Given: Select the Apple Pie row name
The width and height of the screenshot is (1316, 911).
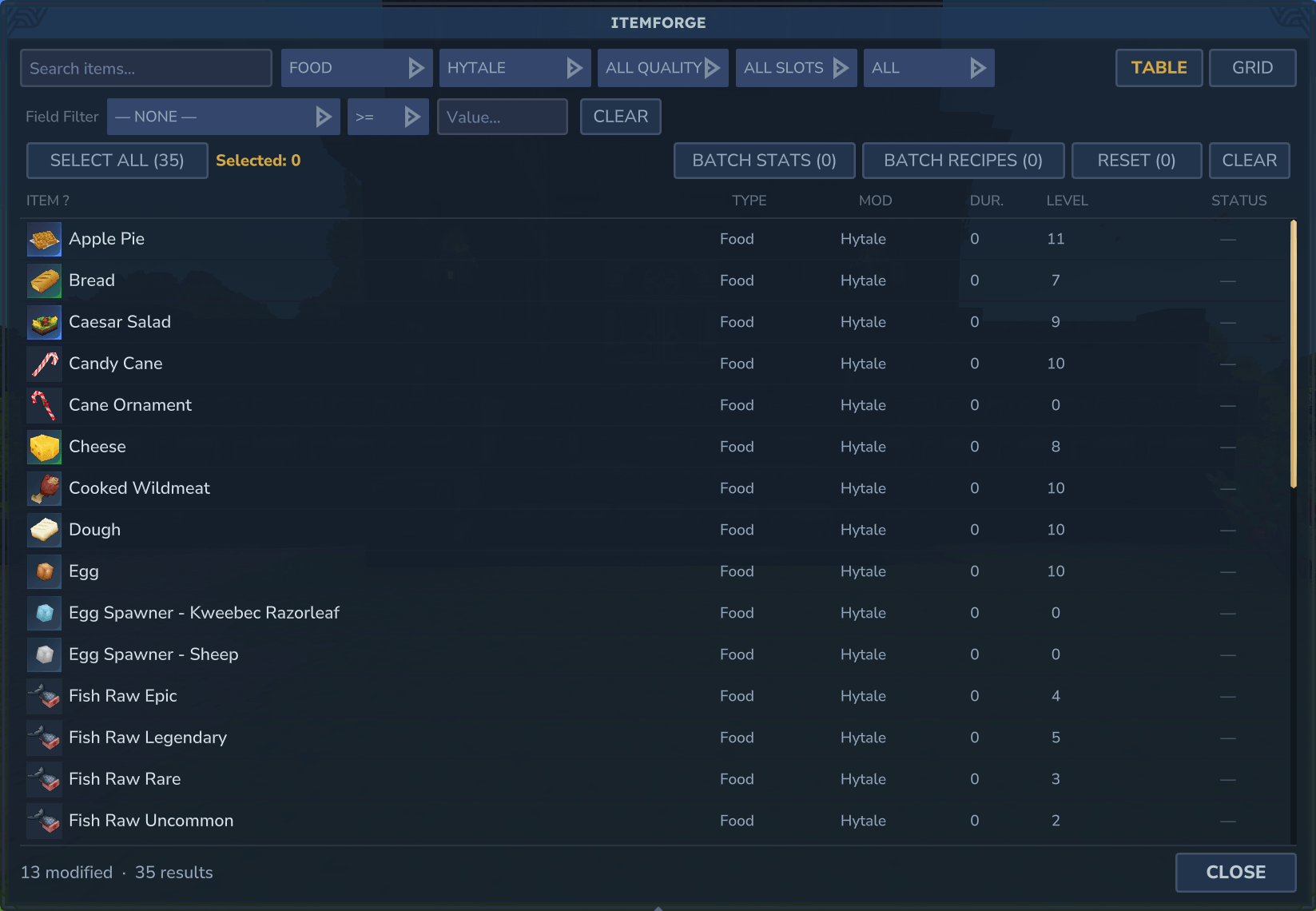Looking at the screenshot, I should pyautogui.click(x=106, y=239).
